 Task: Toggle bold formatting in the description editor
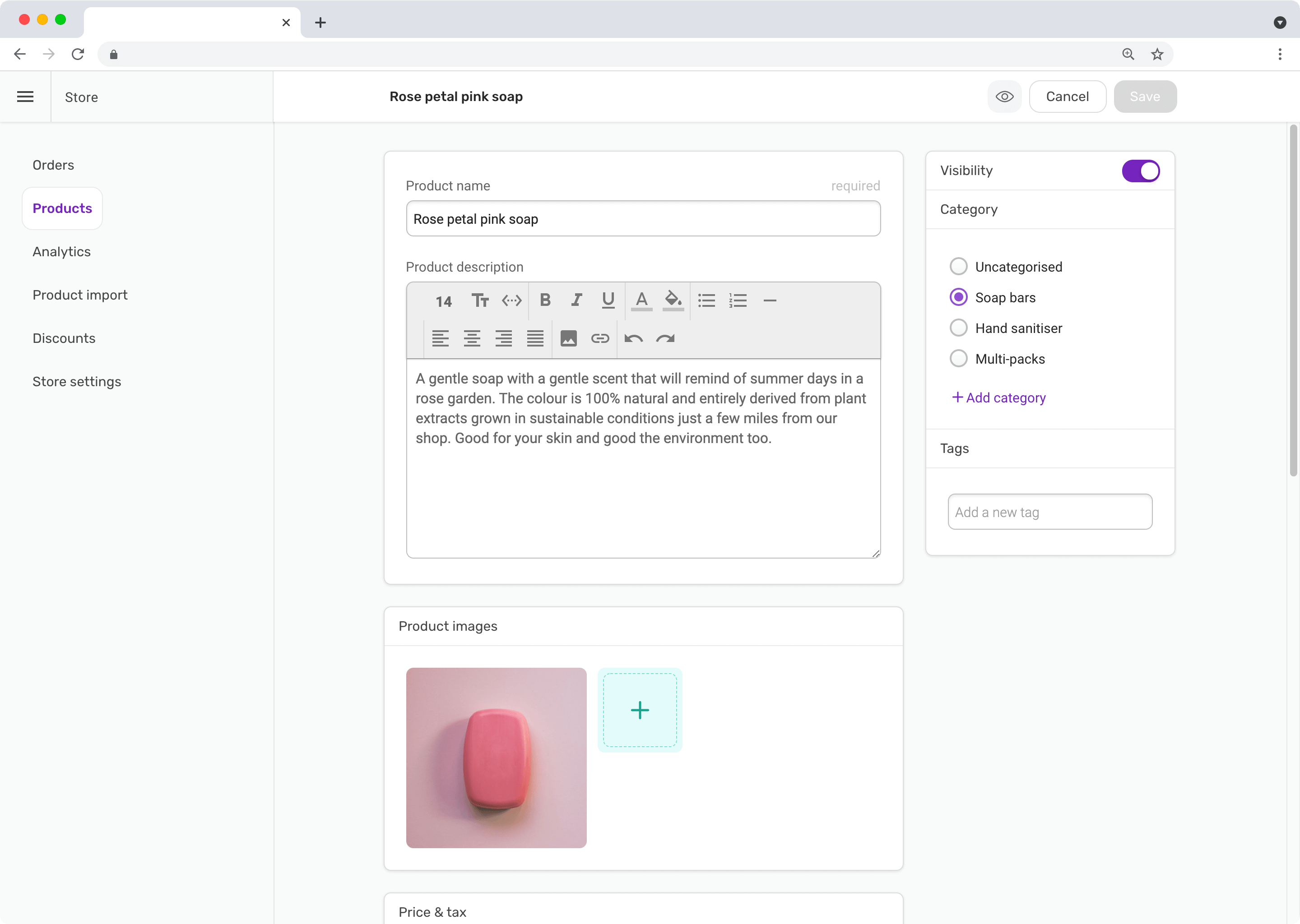(x=545, y=300)
